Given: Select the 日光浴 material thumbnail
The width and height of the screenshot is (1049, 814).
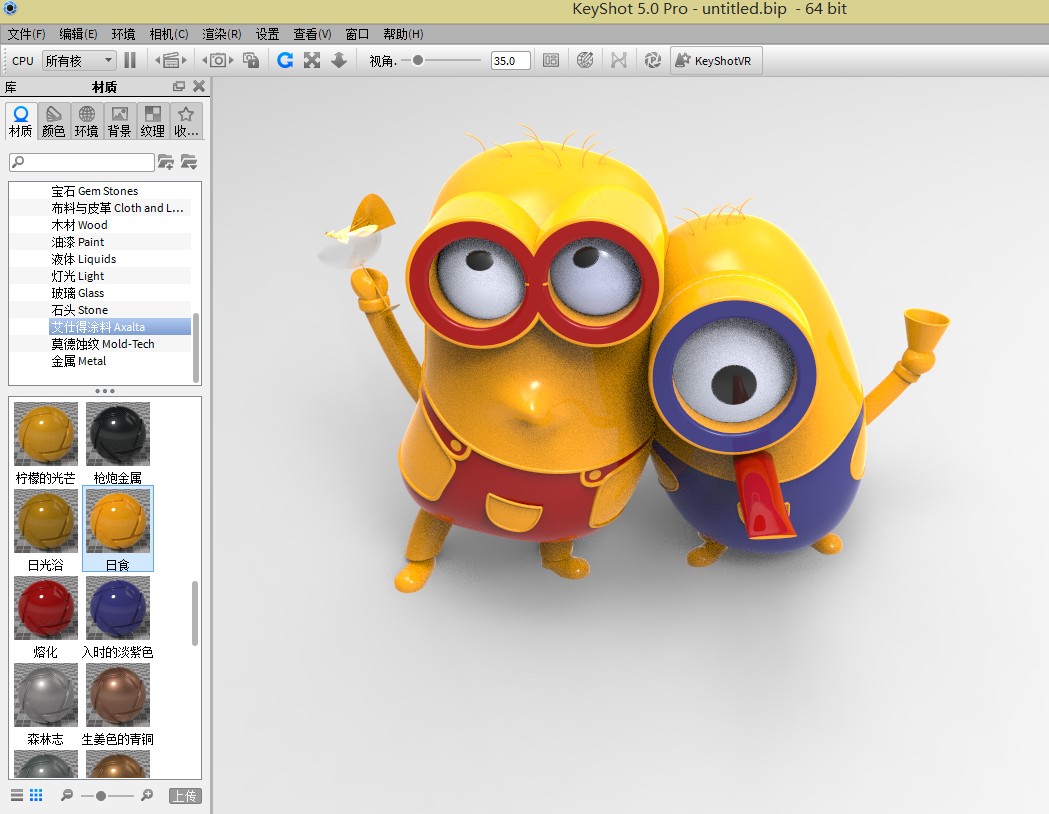Looking at the screenshot, I should coord(45,520).
